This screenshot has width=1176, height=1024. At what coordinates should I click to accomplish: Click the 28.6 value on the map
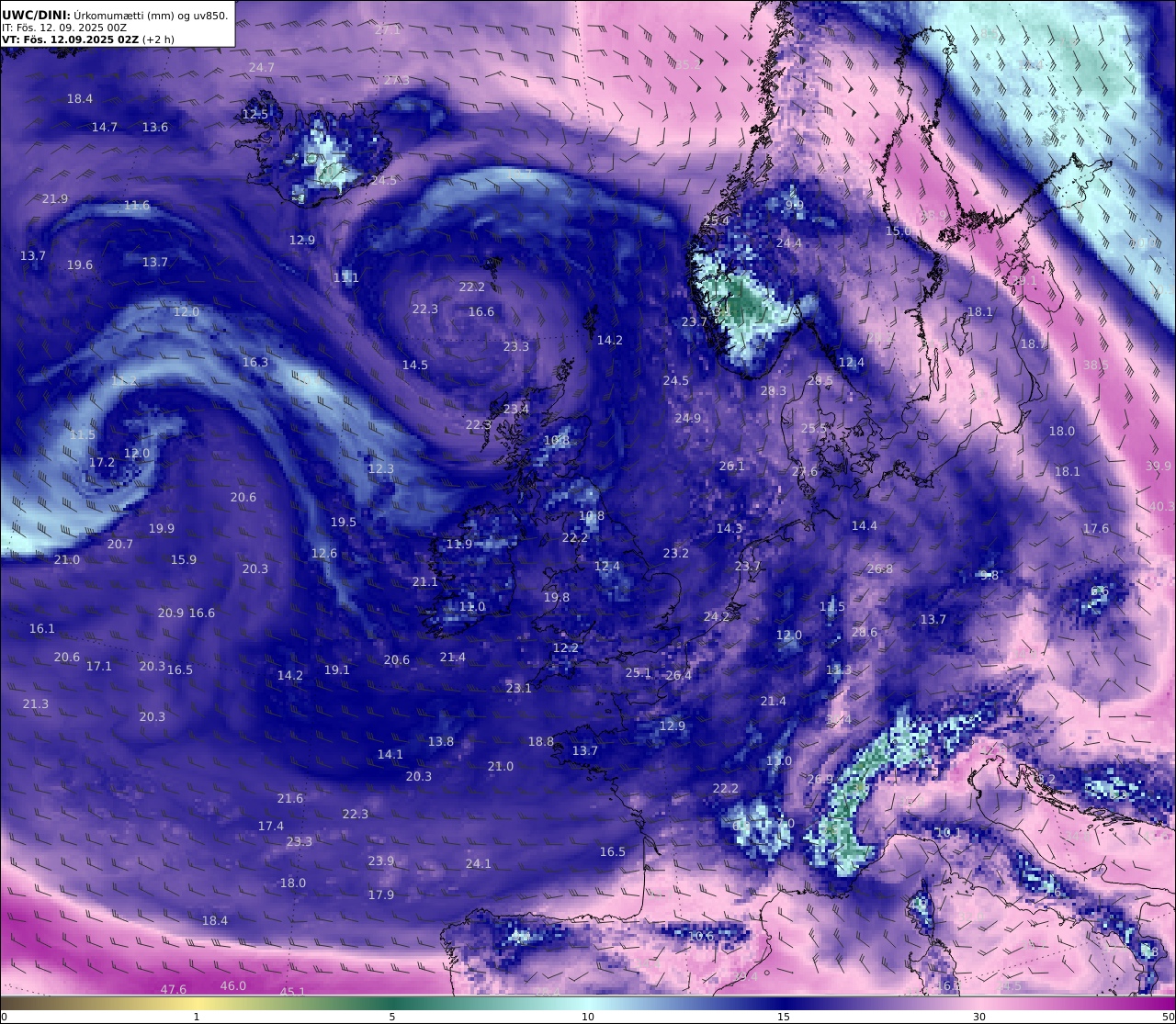coord(865,633)
